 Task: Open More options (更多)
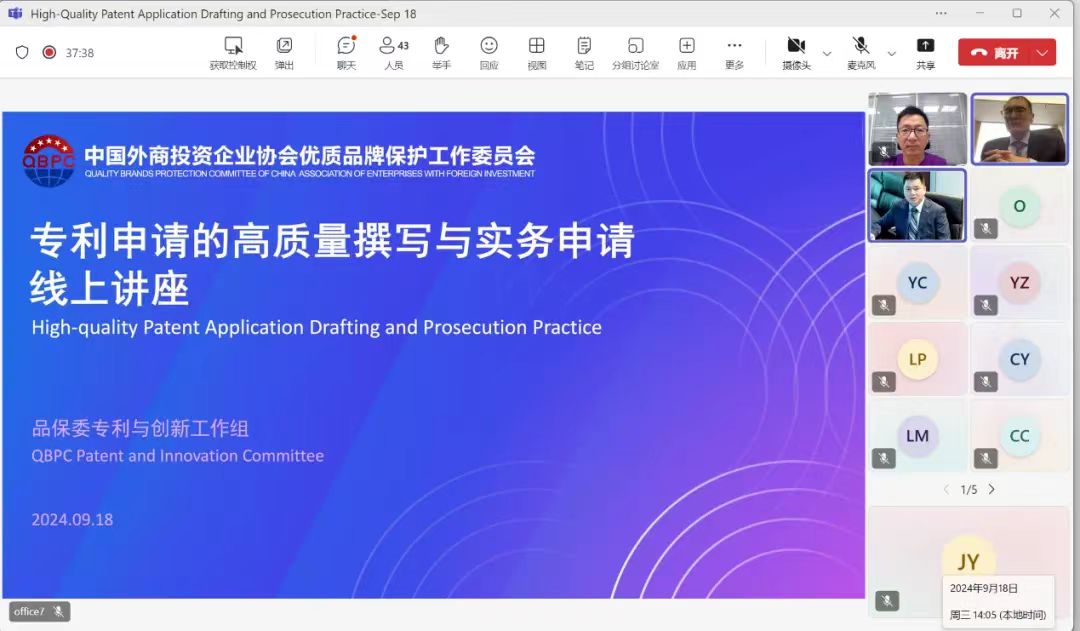tap(734, 52)
